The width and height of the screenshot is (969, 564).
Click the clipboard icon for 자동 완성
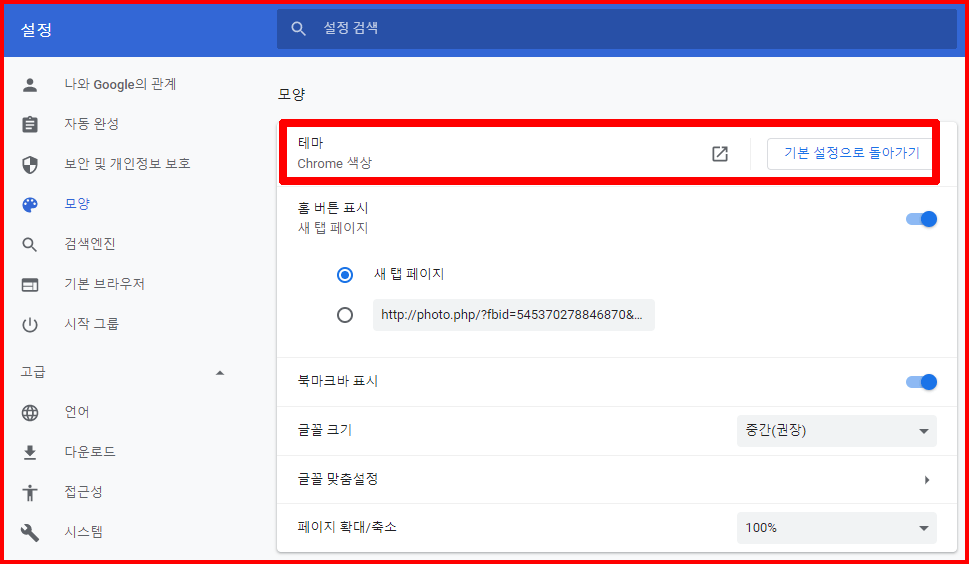(30, 124)
